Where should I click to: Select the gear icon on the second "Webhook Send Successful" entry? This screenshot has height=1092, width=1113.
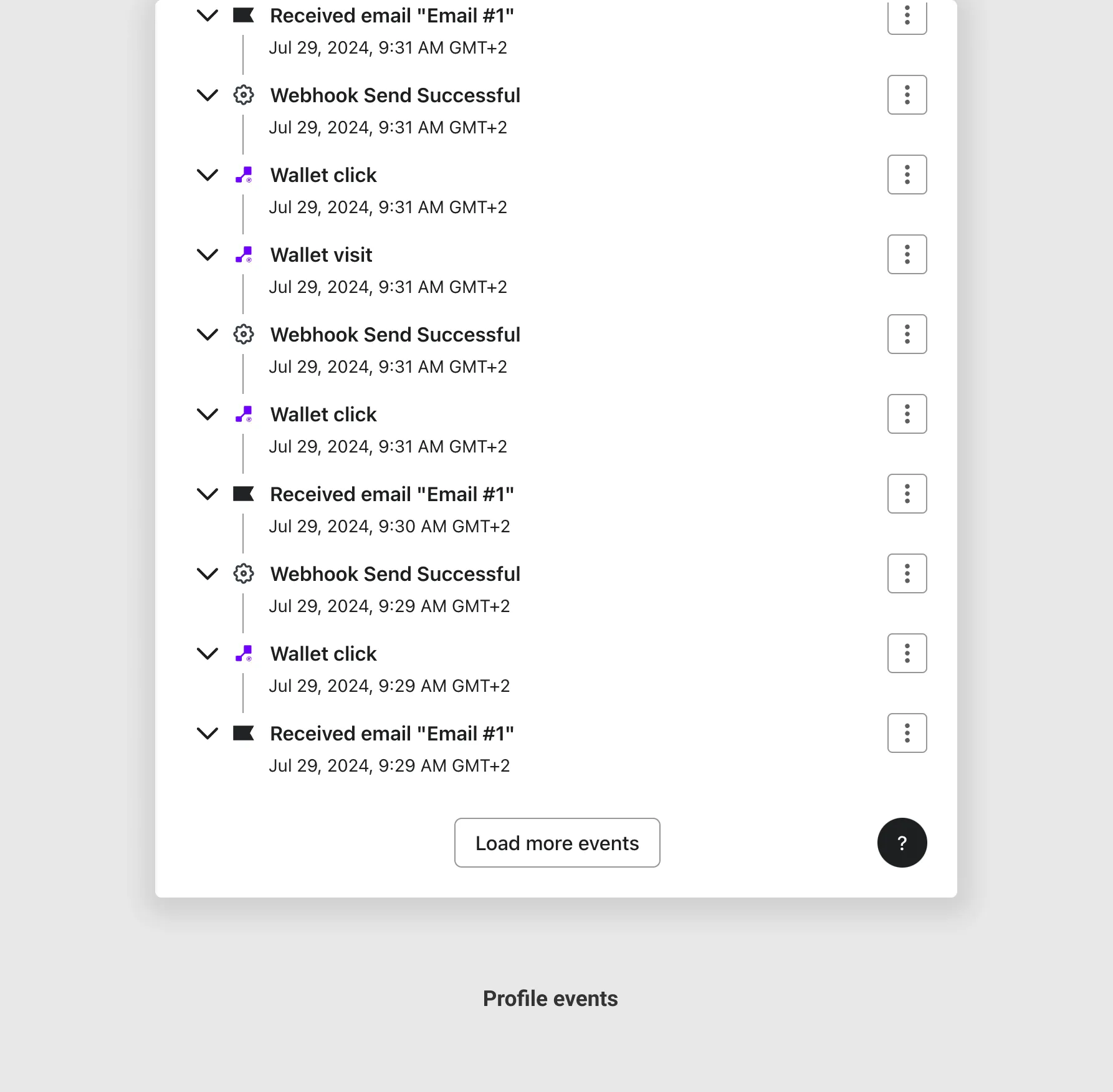pos(244,334)
